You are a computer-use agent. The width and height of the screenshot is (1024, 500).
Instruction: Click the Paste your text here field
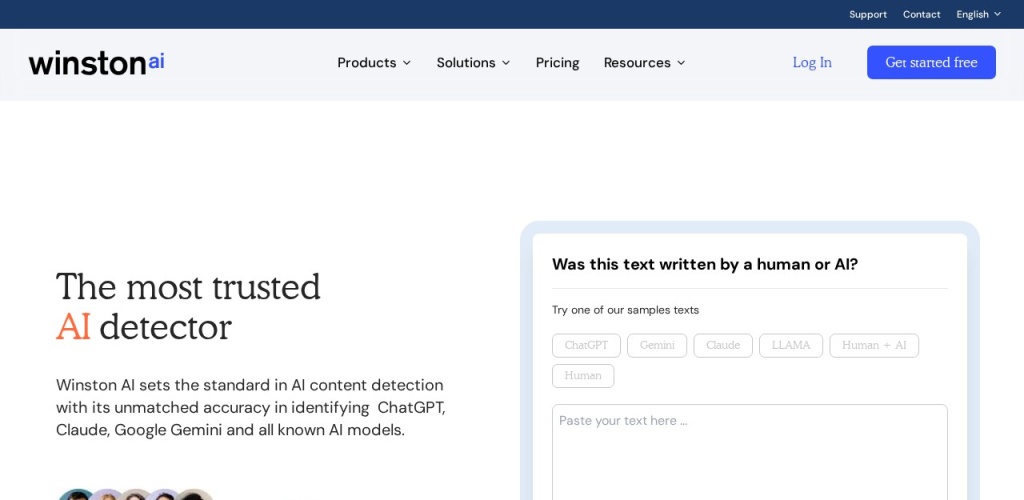coord(749,450)
